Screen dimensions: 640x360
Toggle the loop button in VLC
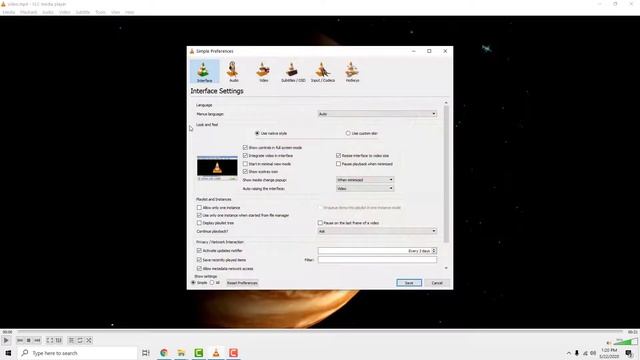(x=80, y=340)
